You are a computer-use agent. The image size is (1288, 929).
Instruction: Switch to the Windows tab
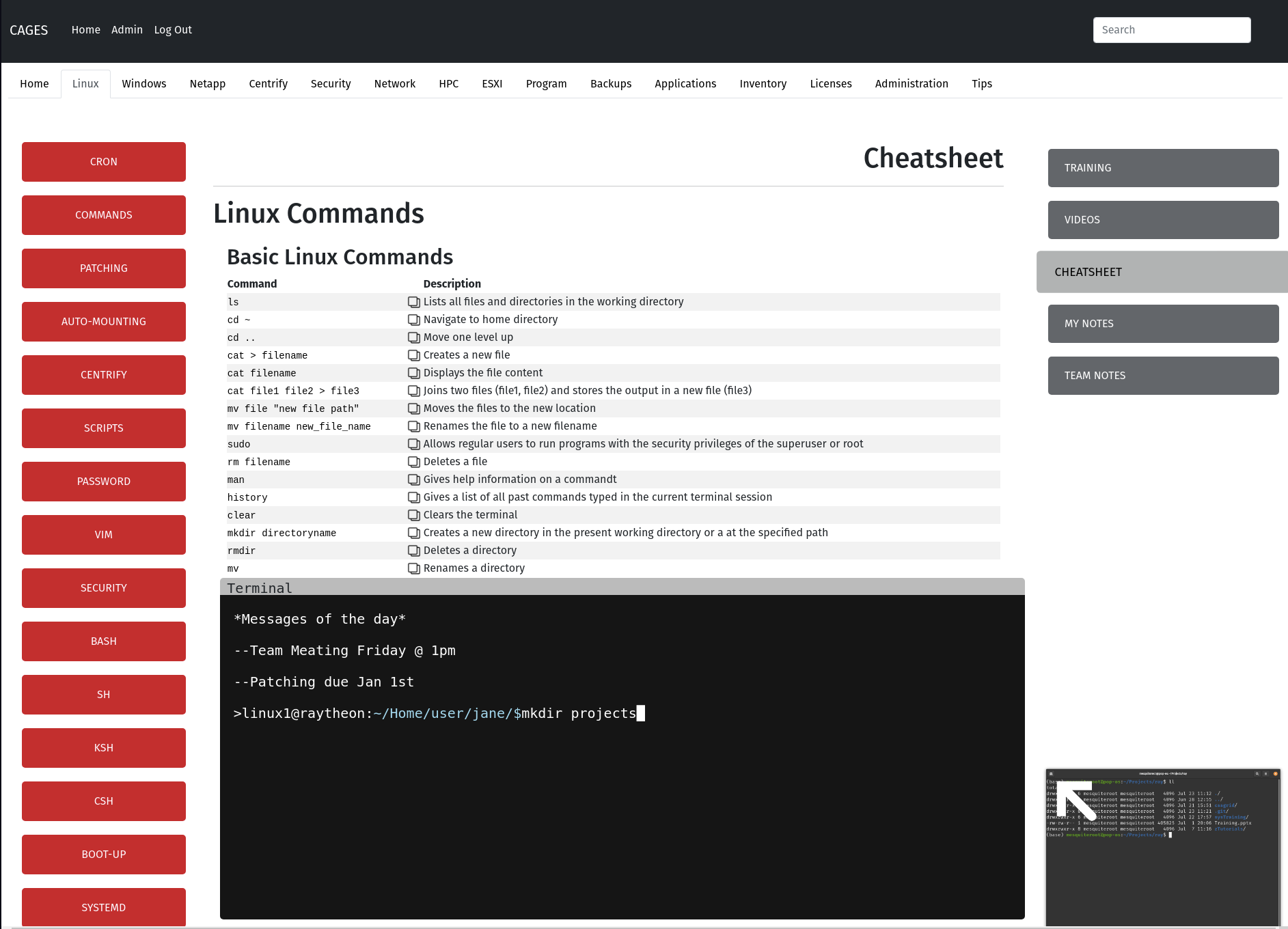(x=144, y=84)
